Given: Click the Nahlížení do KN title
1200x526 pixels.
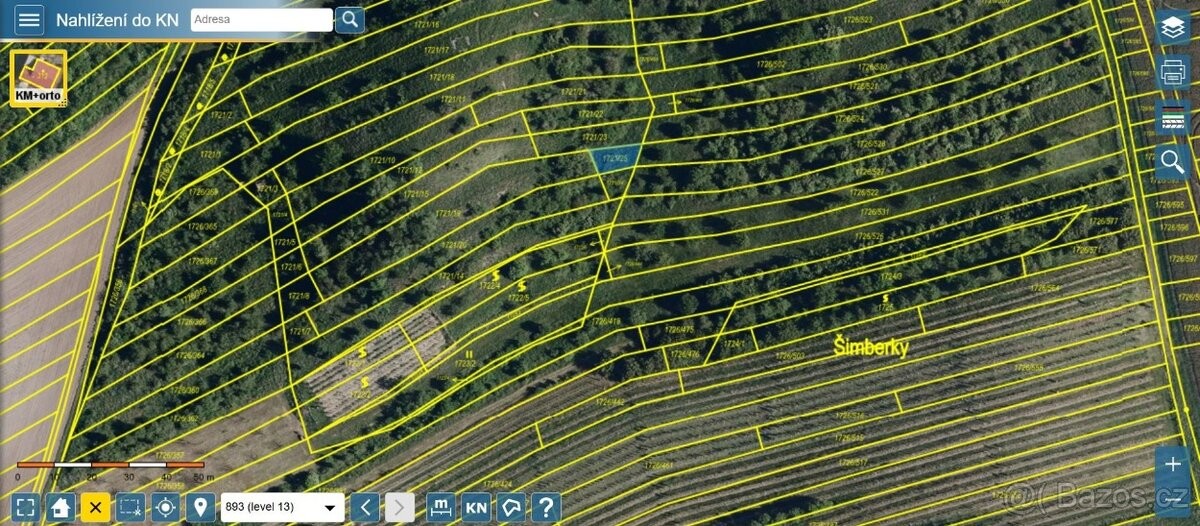Looking at the screenshot, I should (117, 20).
